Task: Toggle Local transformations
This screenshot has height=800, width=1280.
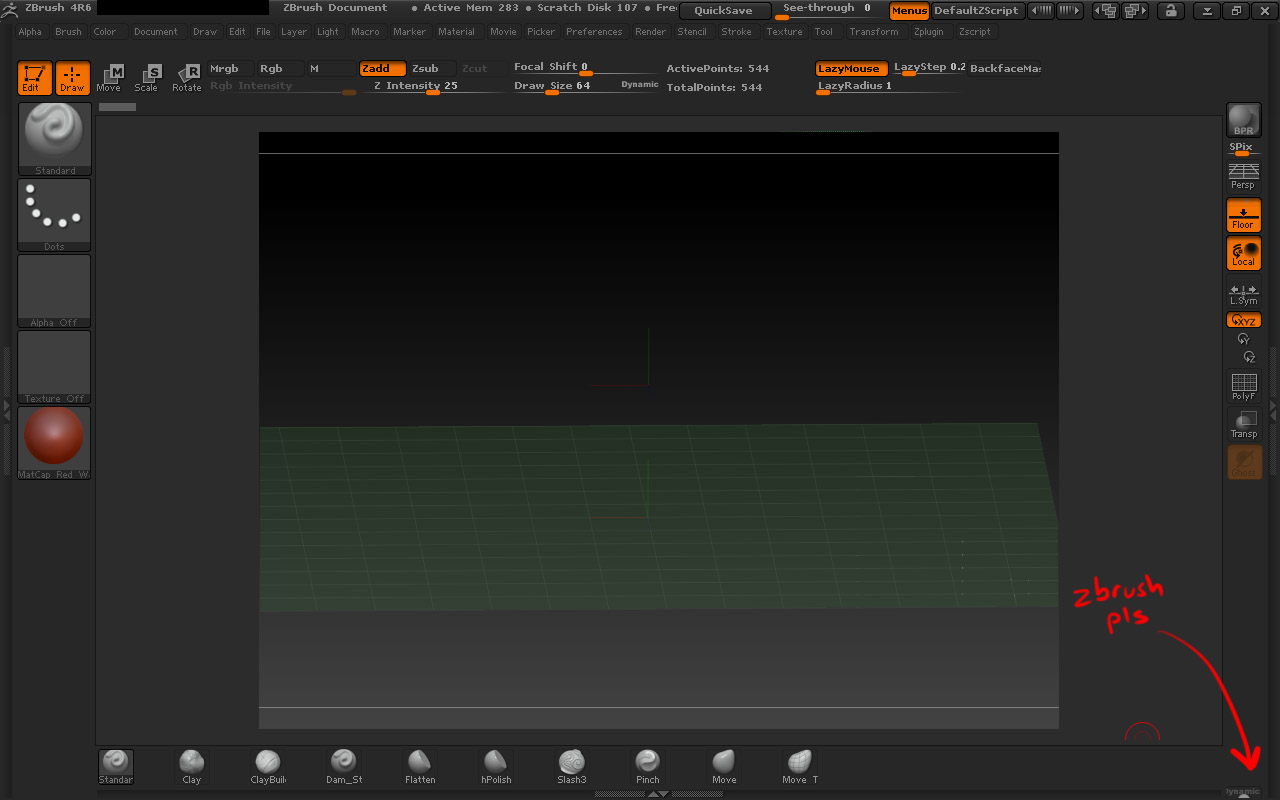Action: coord(1244,253)
